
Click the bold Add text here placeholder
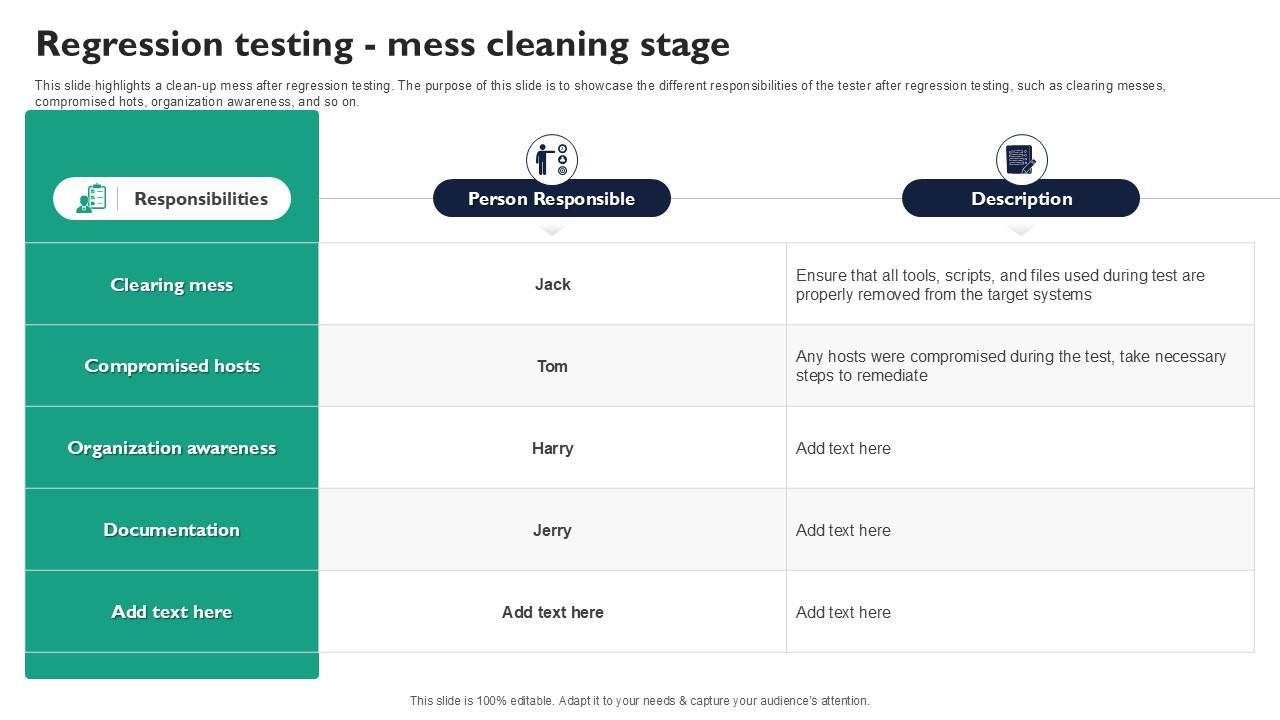coord(552,612)
